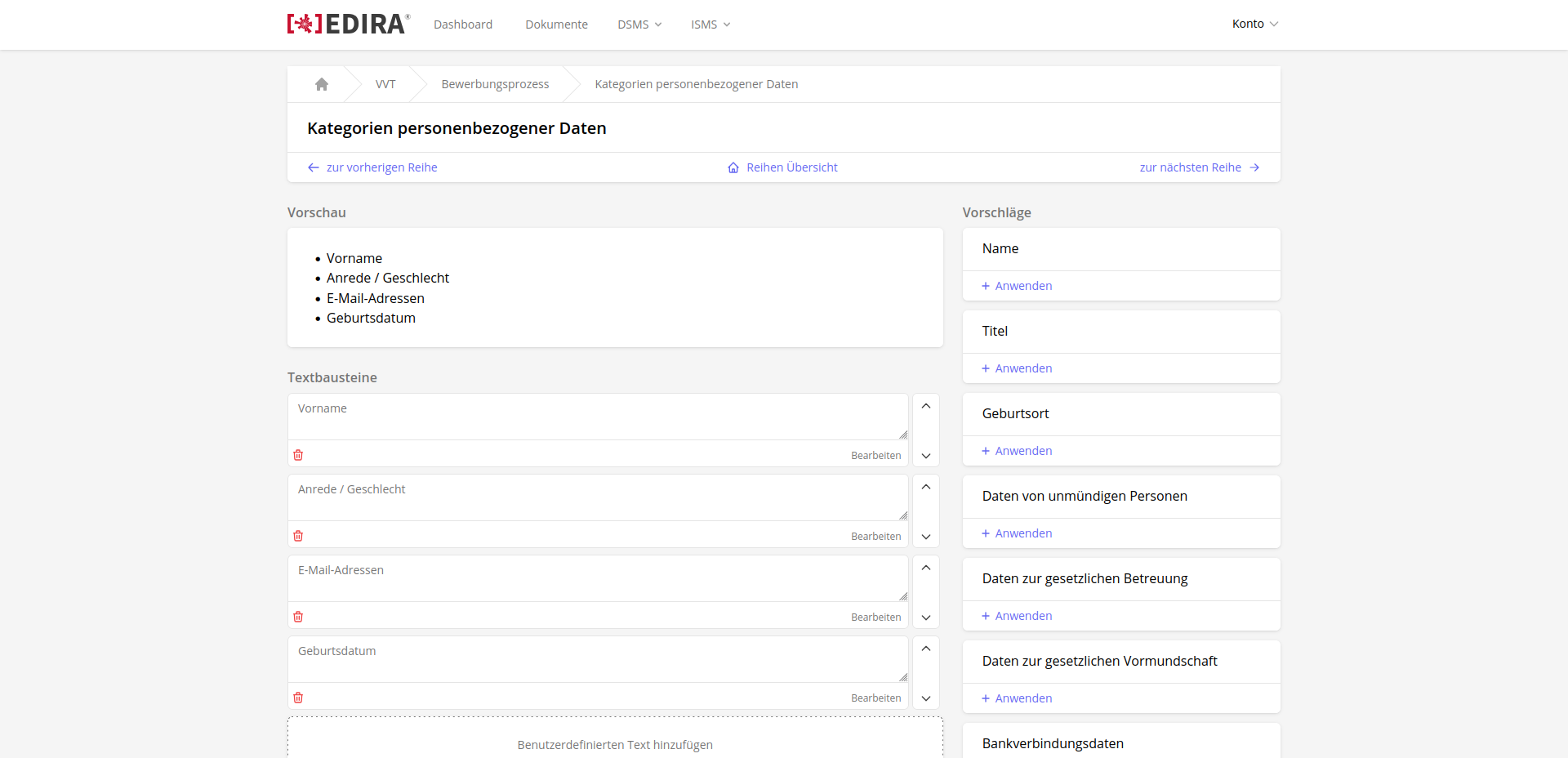Screen dimensions: 1568x758
Task: Move E-Mail-Adressen block up
Action: (926, 568)
